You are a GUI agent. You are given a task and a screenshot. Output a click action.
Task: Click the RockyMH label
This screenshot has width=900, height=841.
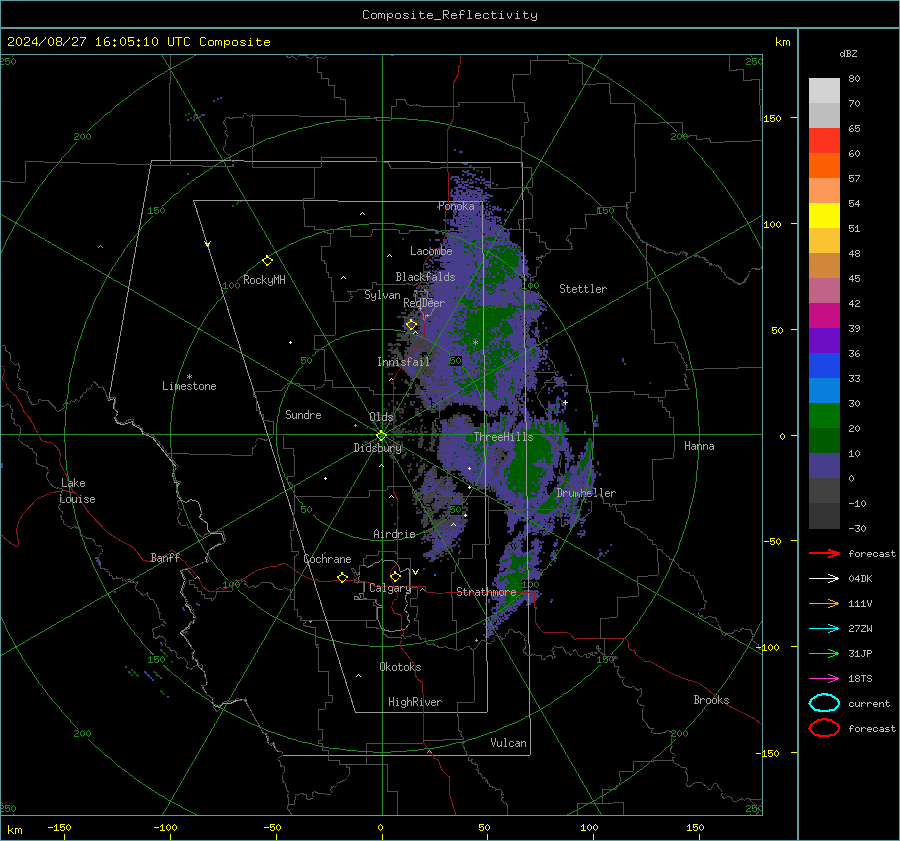click(x=264, y=280)
